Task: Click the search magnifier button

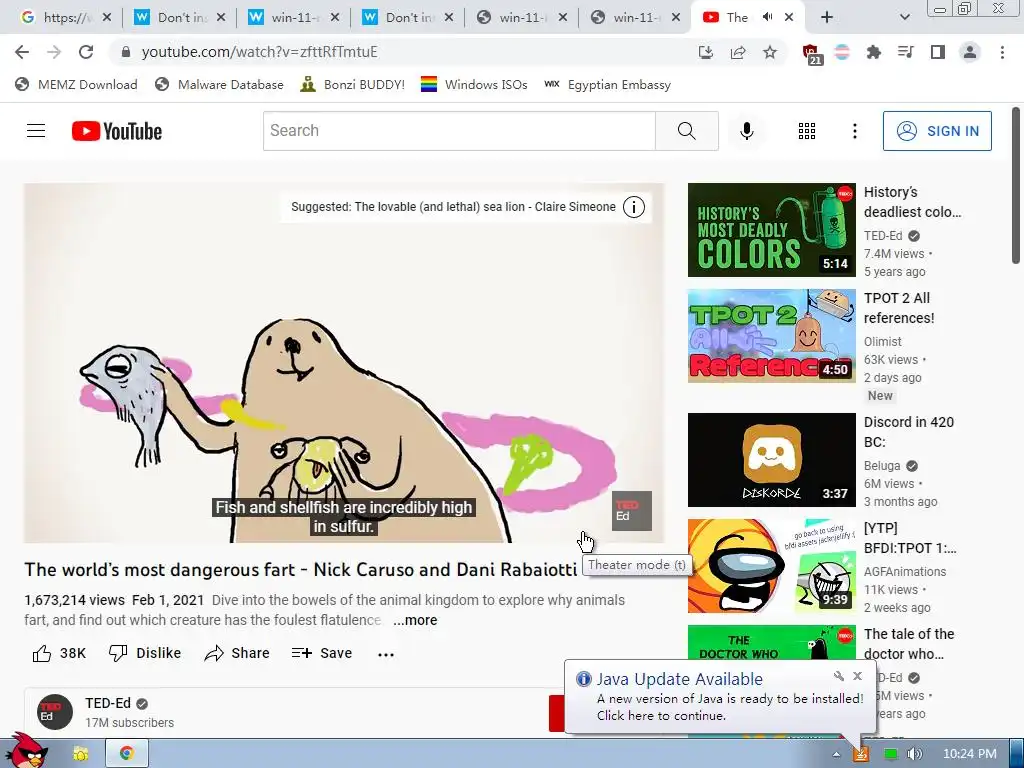Action: click(686, 131)
